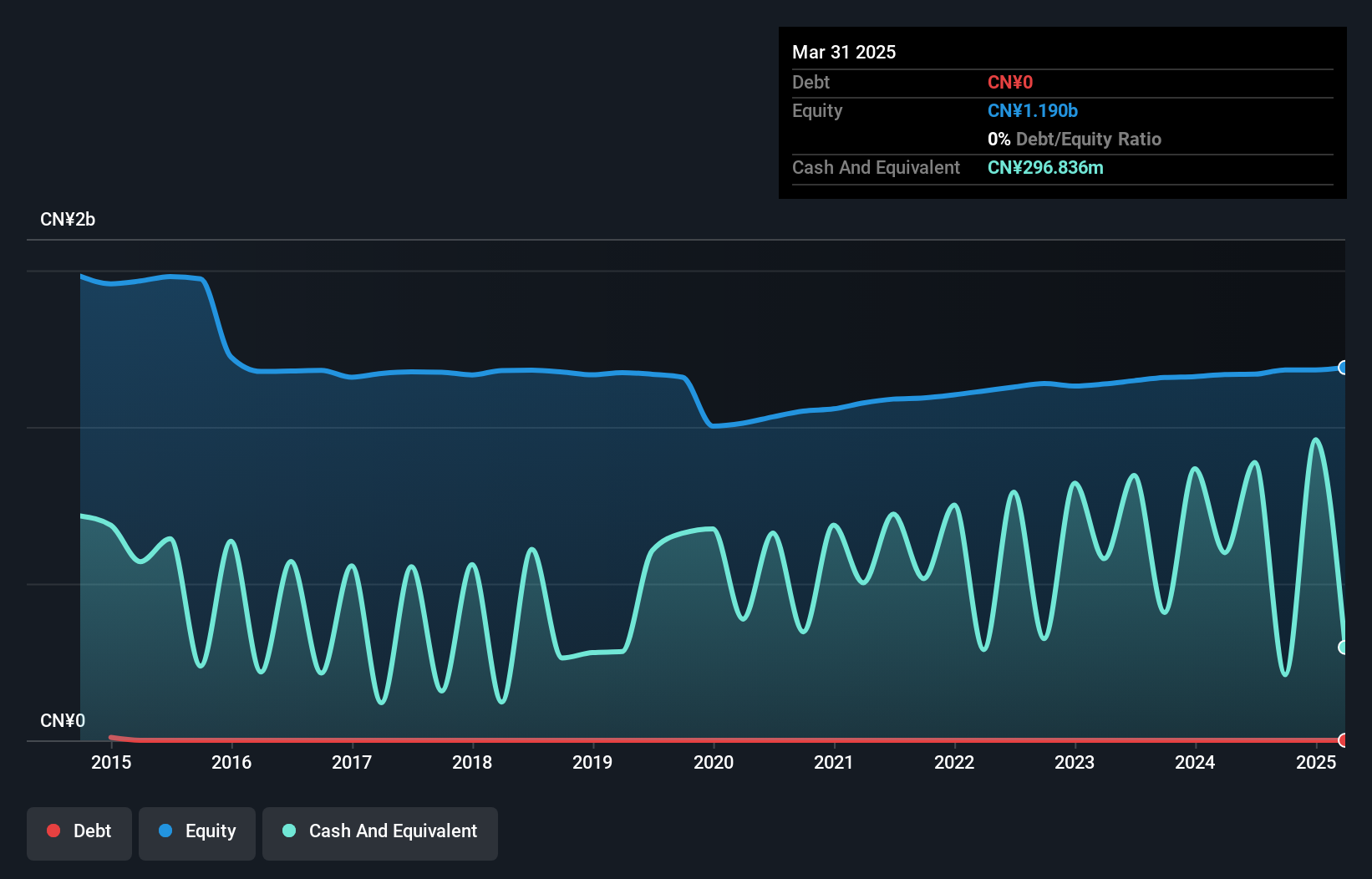The height and width of the screenshot is (879, 1372).
Task: Click the blue Equity legend dot
Action: [165, 831]
